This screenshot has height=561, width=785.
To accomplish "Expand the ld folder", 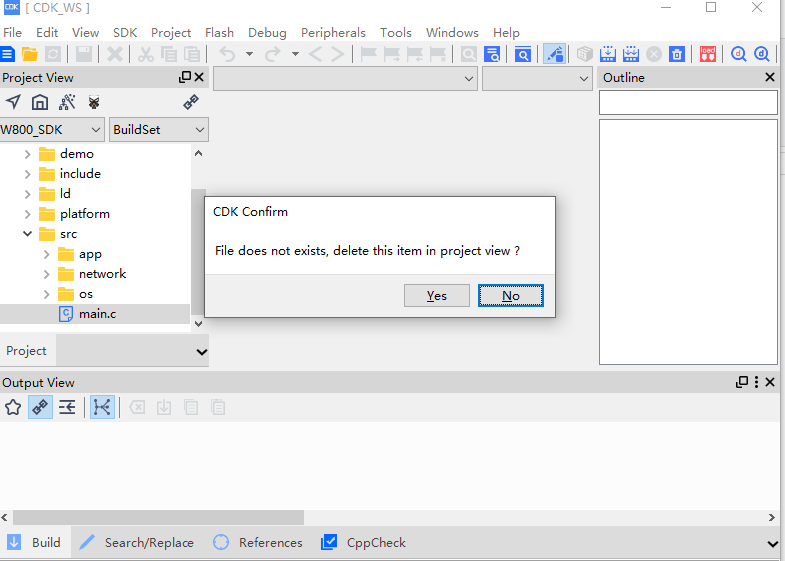I will click(x=28, y=194).
